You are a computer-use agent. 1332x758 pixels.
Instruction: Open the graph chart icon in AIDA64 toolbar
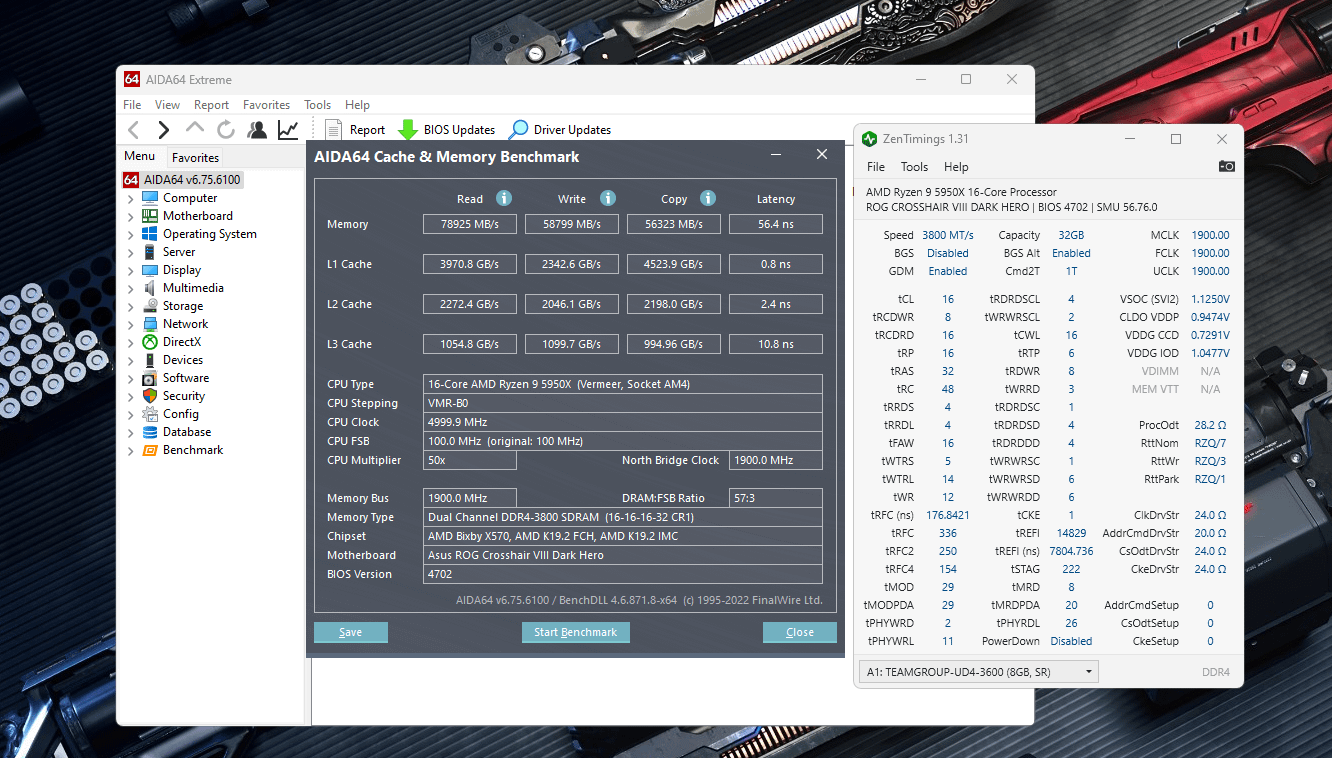(x=288, y=129)
